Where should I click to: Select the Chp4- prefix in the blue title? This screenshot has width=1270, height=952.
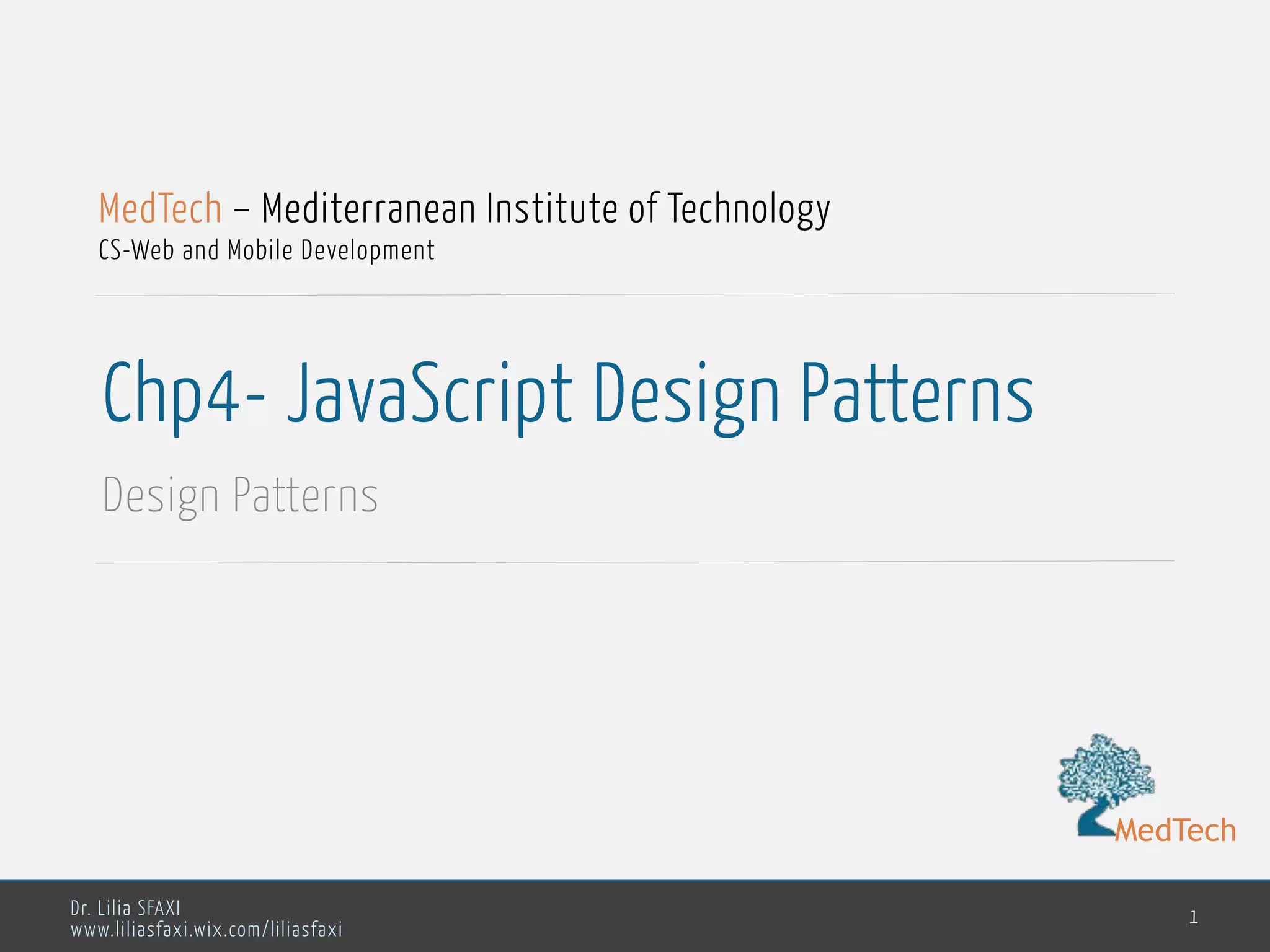[x=184, y=394]
